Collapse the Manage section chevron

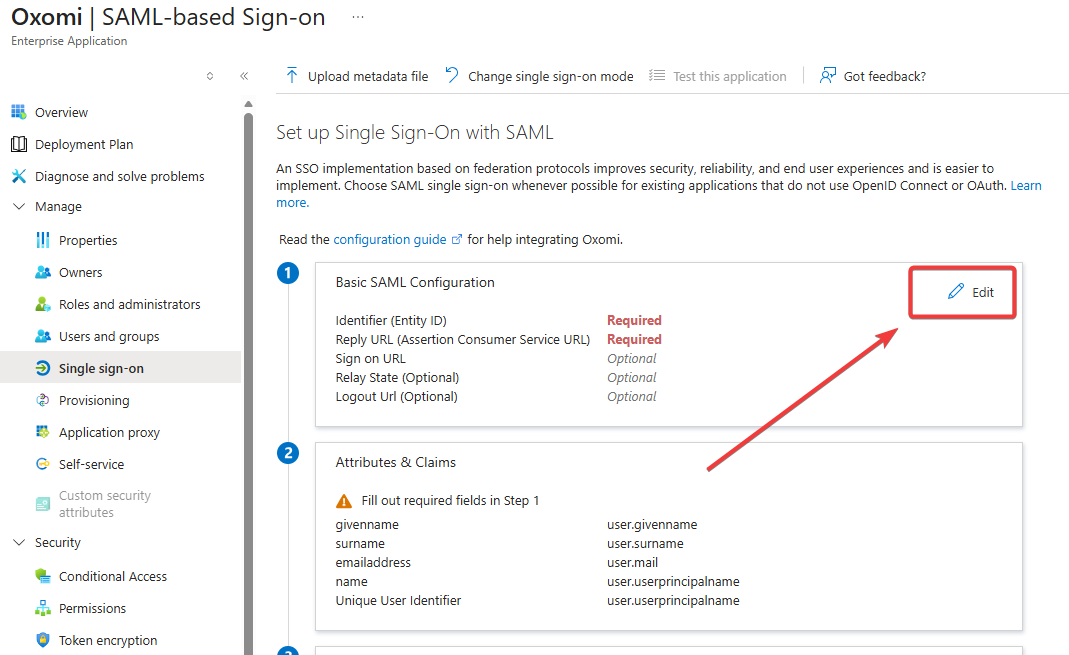18,207
